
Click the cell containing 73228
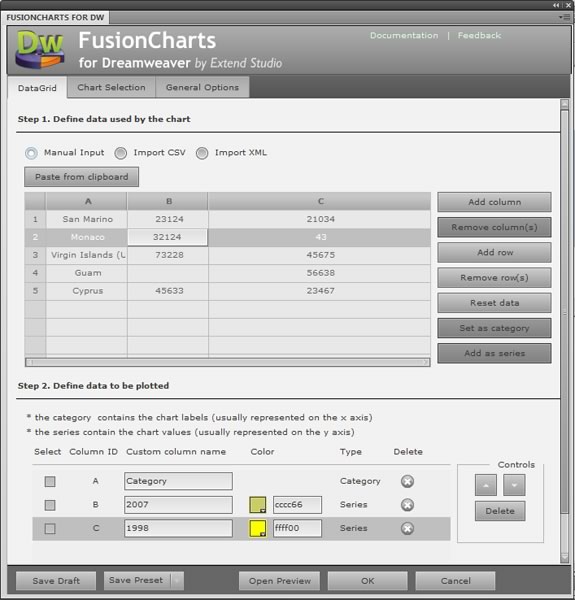click(169, 255)
